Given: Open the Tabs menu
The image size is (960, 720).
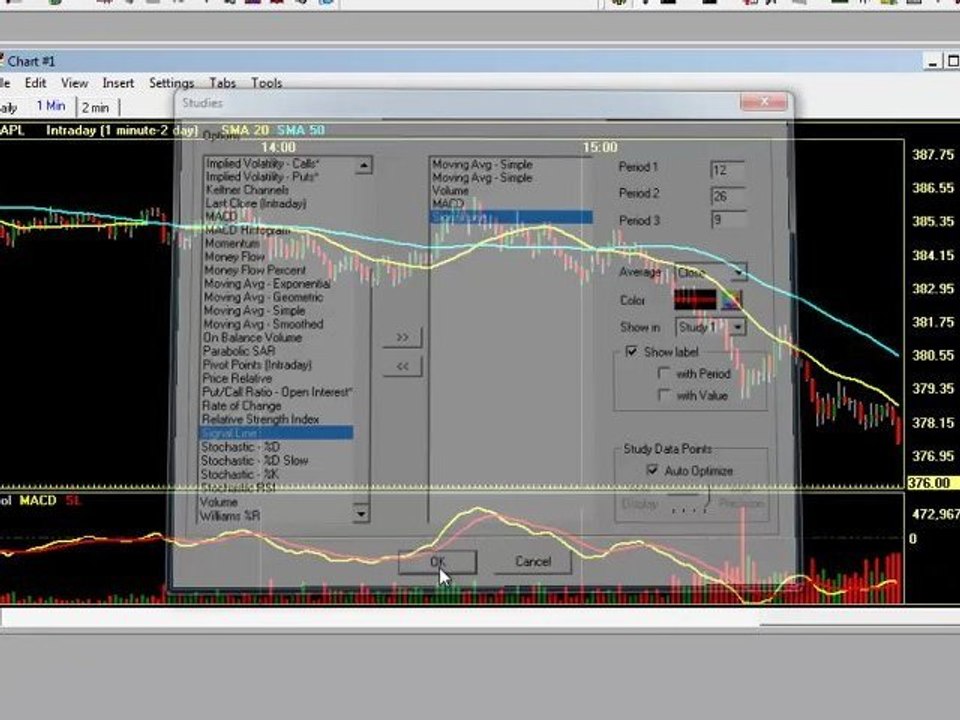Looking at the screenshot, I should tap(222, 83).
